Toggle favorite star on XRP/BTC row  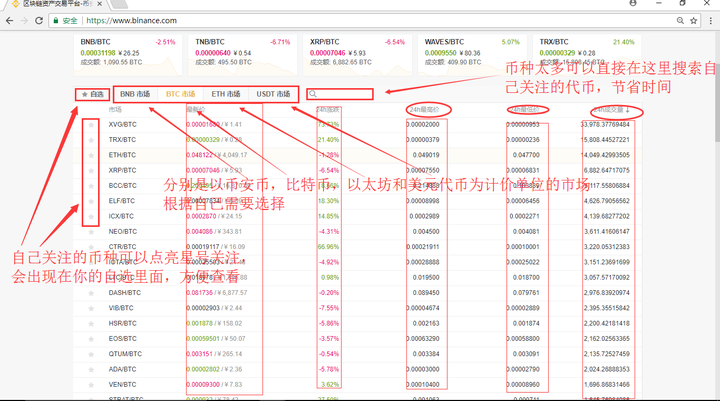(x=91, y=170)
